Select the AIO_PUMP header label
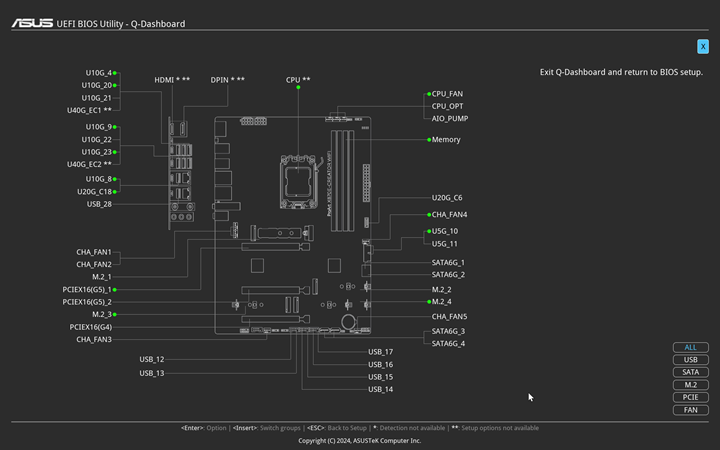720x450 pixels. point(449,119)
